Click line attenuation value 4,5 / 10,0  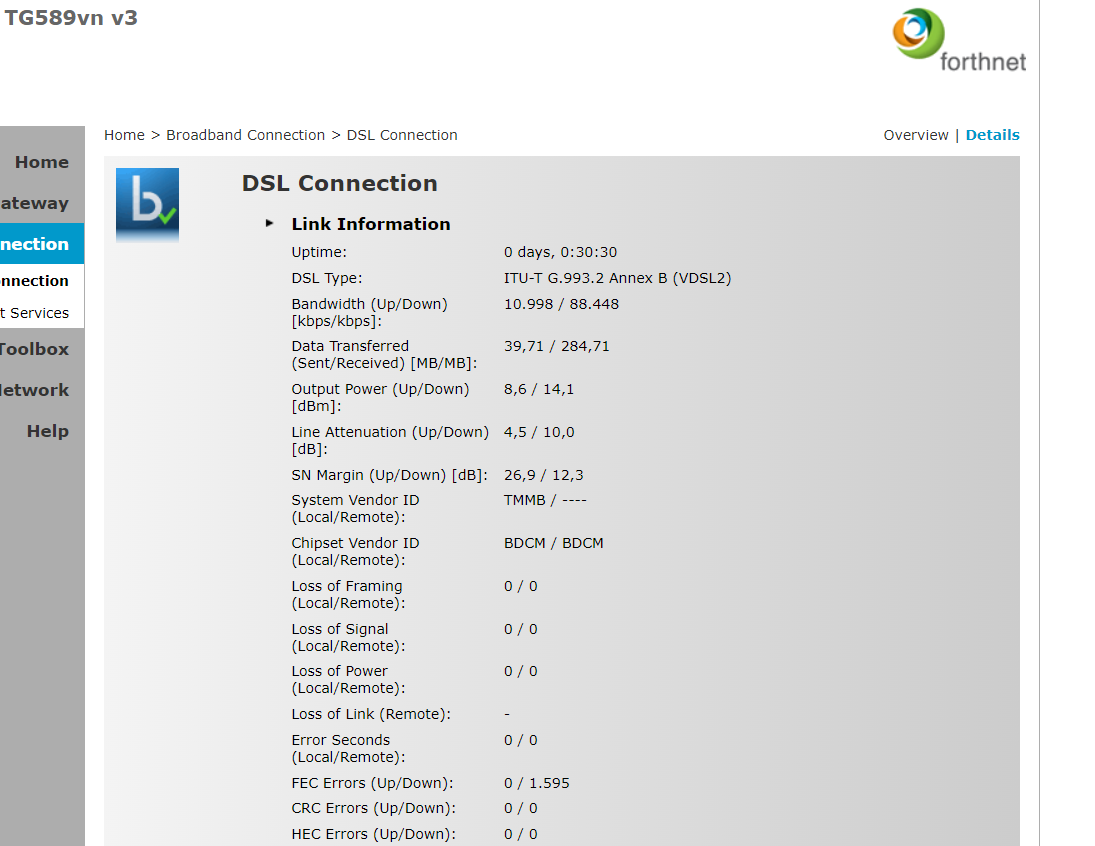(x=539, y=432)
